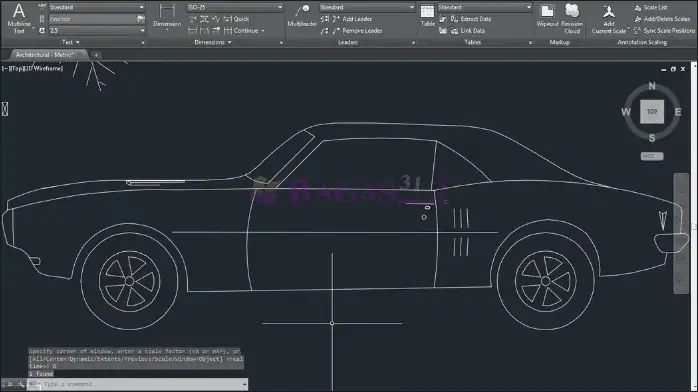Image resolution: width=698 pixels, height=392 pixels.
Task: Expand the Dimensions panel title
Action: (213, 42)
